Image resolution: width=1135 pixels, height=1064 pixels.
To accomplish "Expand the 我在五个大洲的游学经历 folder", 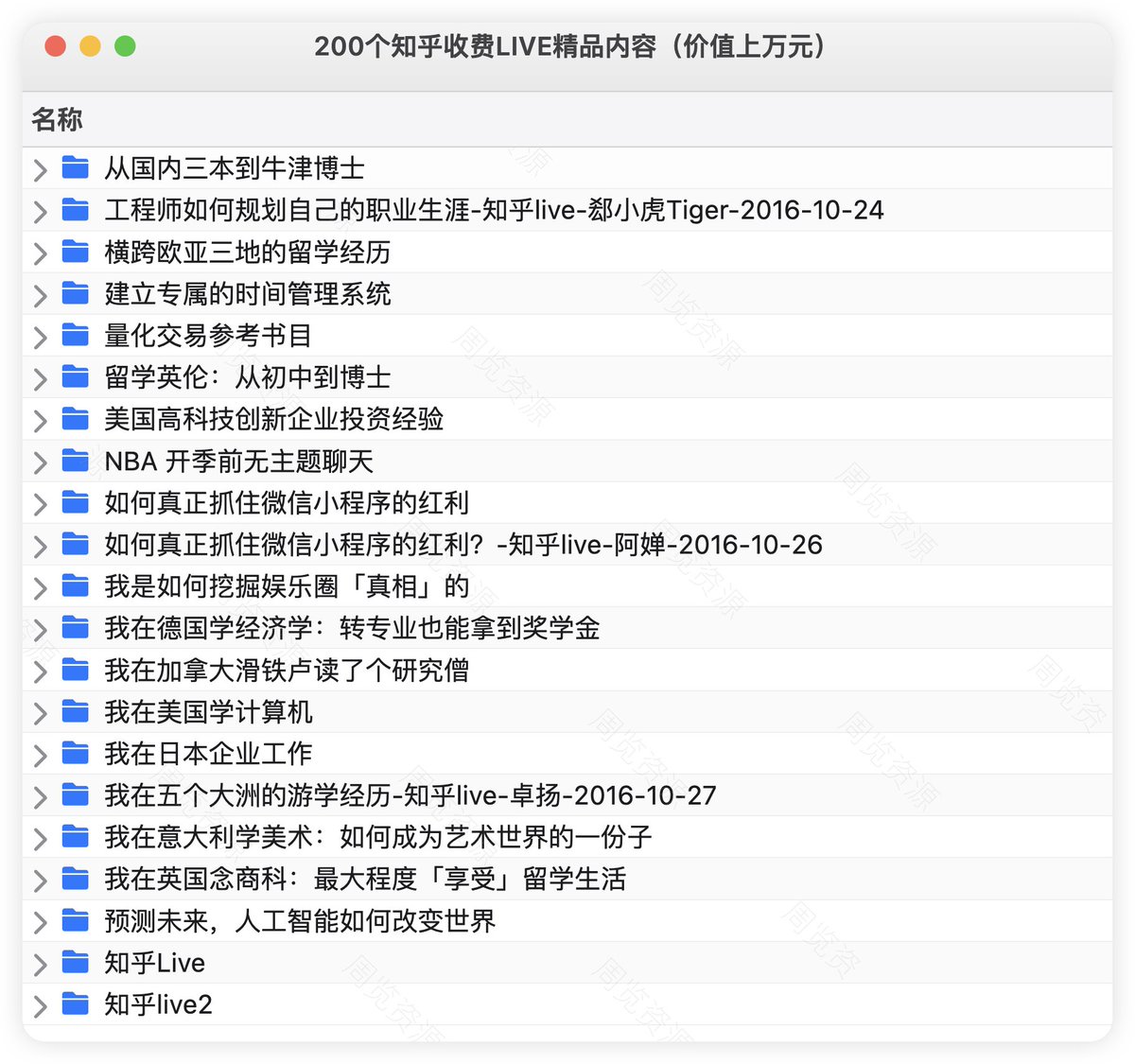I will tap(40, 797).
